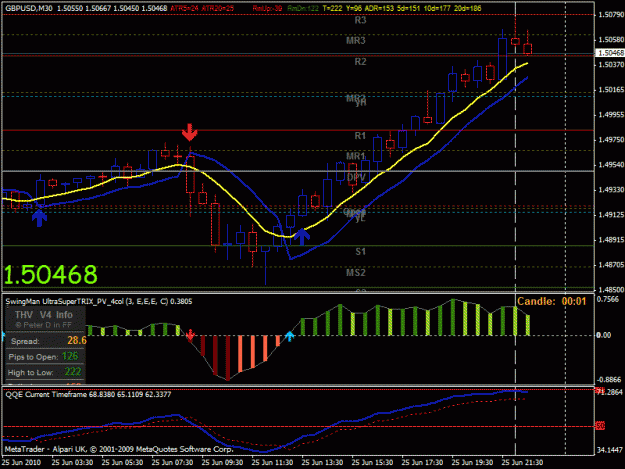Image resolution: width=625 pixels, height=469 pixels.
Task: Click the 25 Jun 11:30 time label
Action: [x=272, y=462]
